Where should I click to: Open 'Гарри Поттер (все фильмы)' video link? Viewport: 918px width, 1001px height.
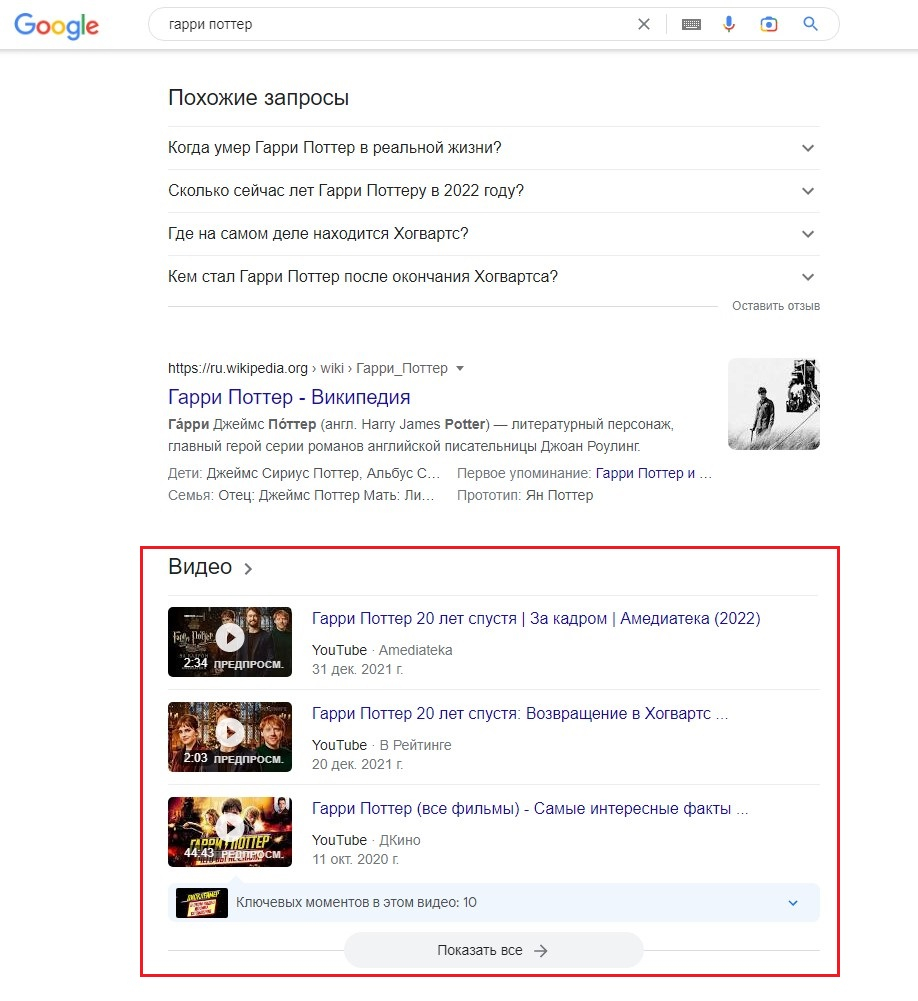click(x=530, y=809)
